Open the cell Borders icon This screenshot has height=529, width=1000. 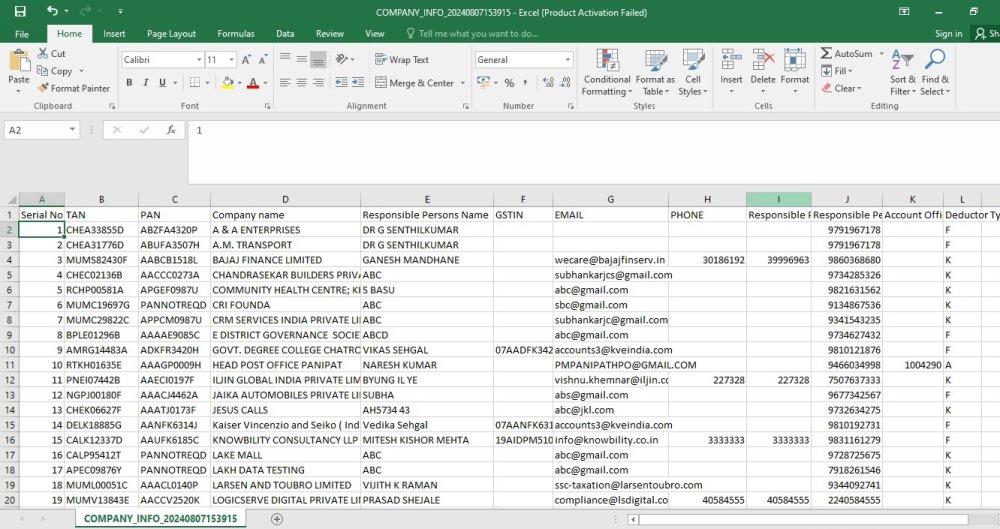(195, 82)
